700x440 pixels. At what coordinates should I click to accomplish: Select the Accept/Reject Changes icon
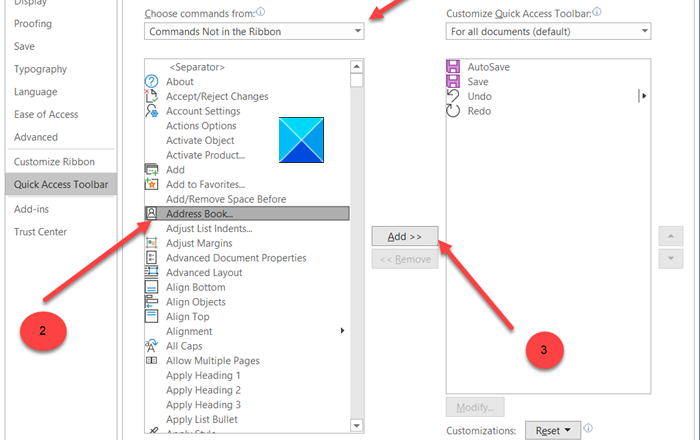151,96
